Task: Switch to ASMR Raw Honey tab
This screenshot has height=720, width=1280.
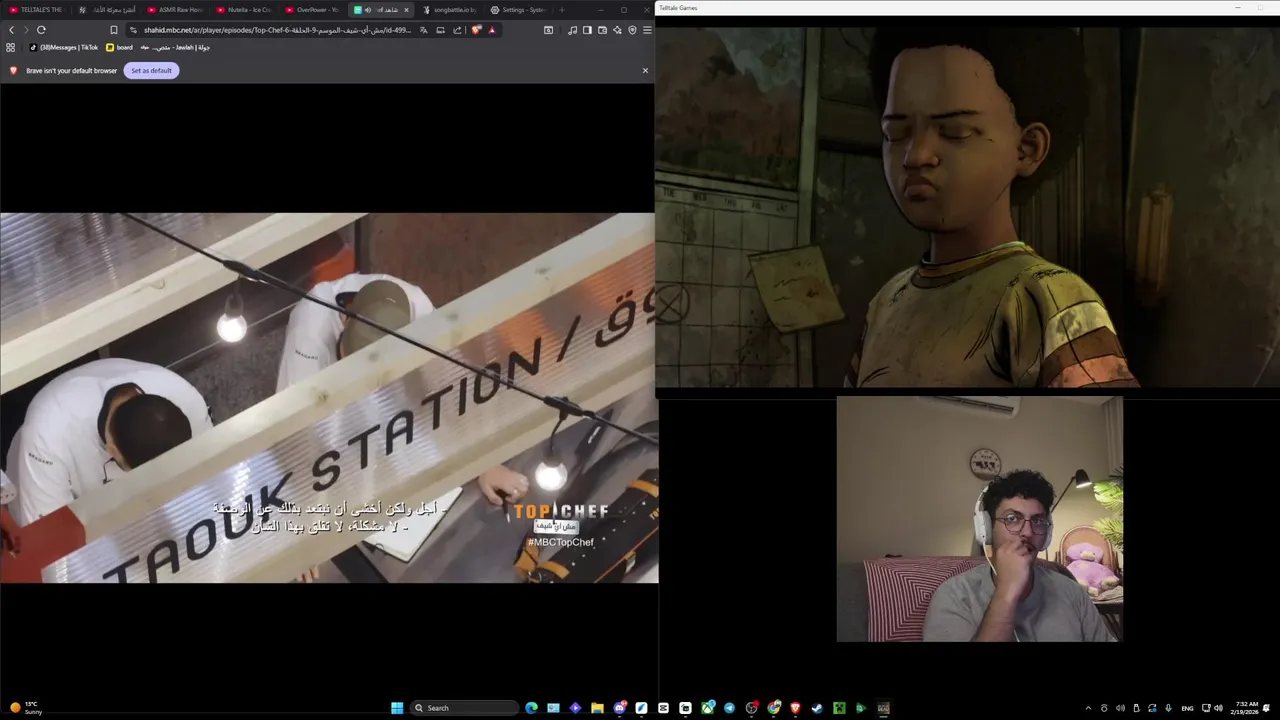Action: pyautogui.click(x=175, y=10)
